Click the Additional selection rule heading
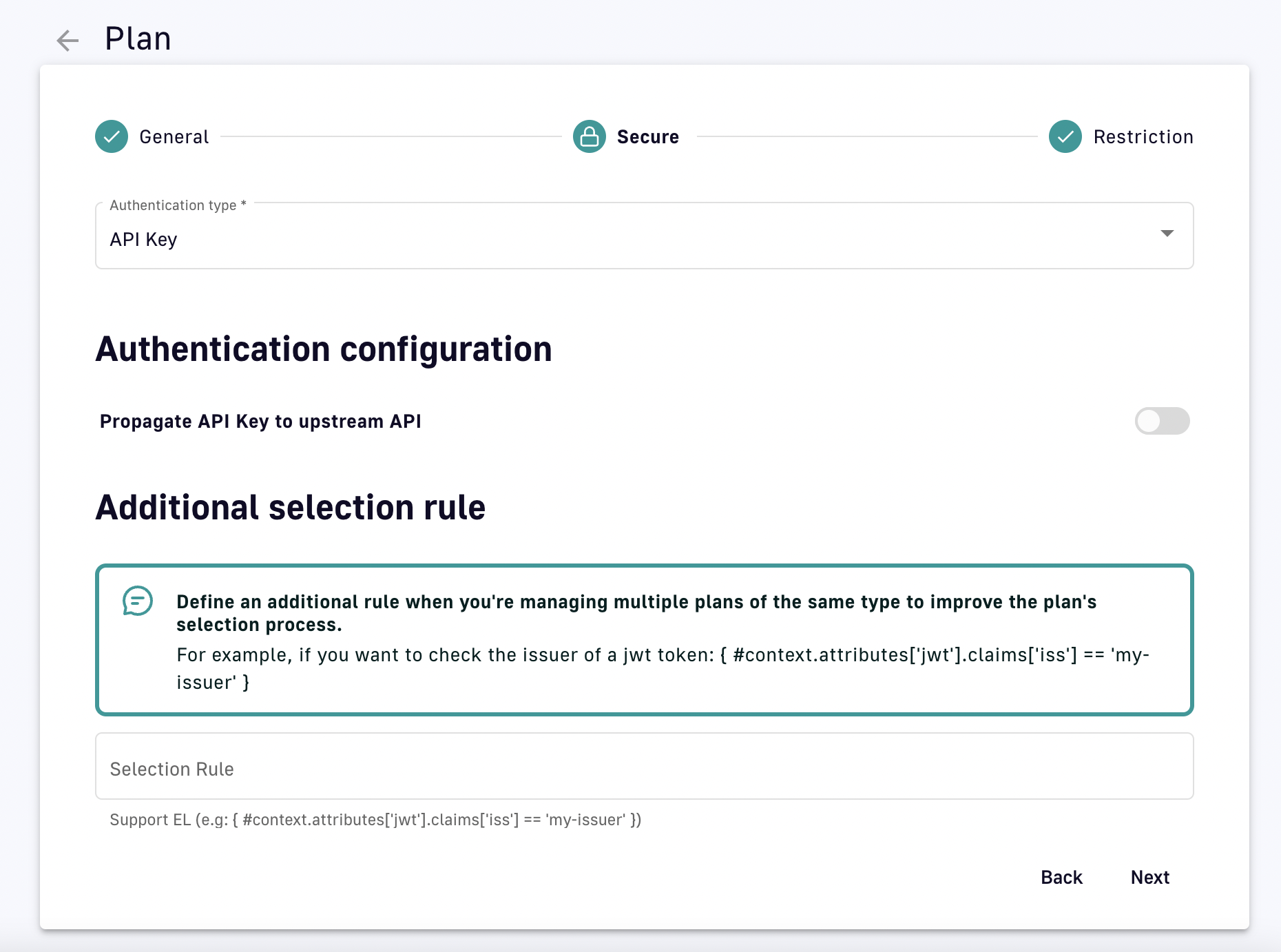Image resolution: width=1281 pixels, height=952 pixels. [x=291, y=508]
